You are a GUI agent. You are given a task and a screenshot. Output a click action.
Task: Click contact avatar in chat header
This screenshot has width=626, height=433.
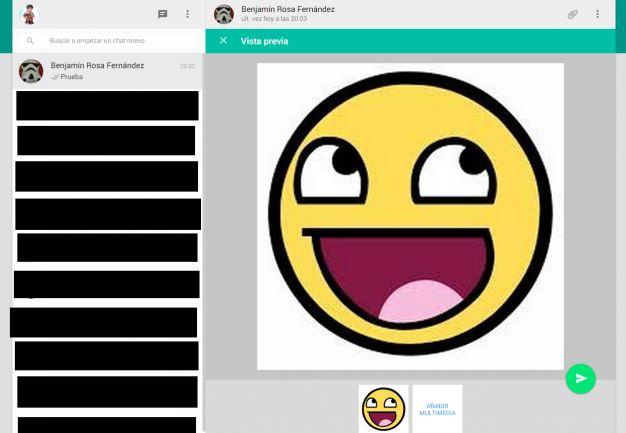224,14
